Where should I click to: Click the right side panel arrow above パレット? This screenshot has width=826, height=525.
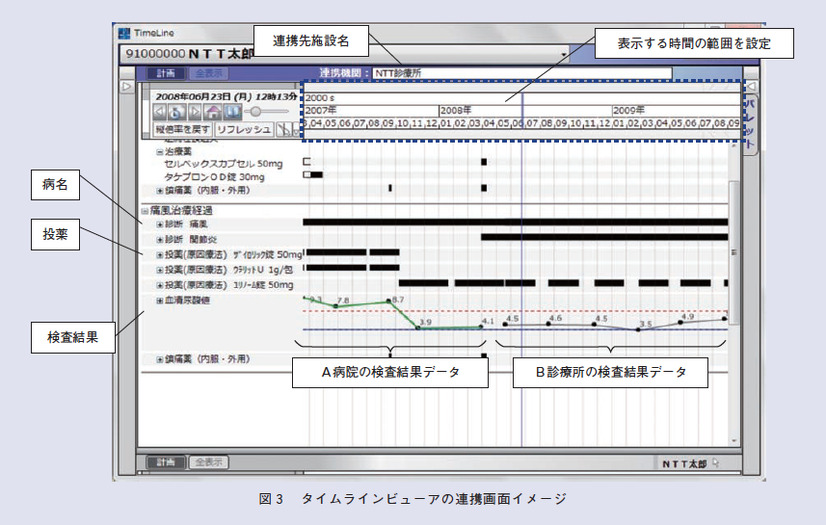752,86
